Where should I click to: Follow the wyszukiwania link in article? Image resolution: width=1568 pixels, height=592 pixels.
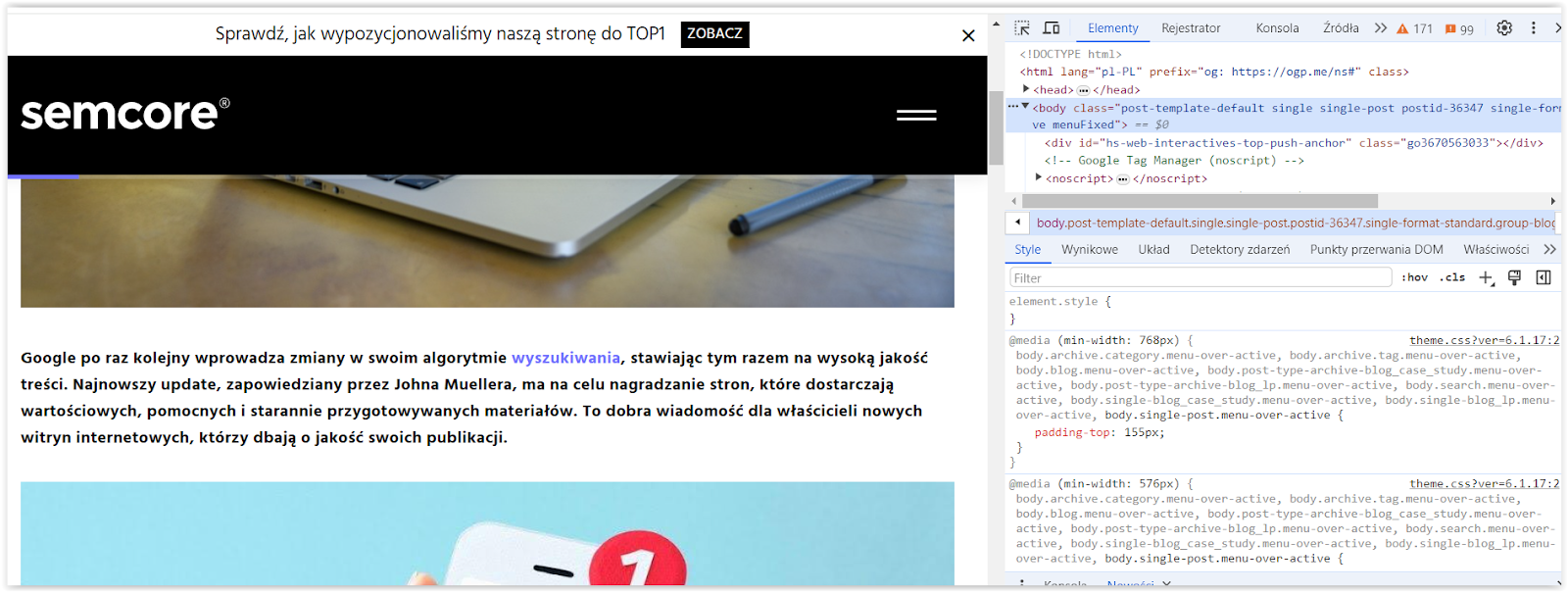pyautogui.click(x=565, y=358)
